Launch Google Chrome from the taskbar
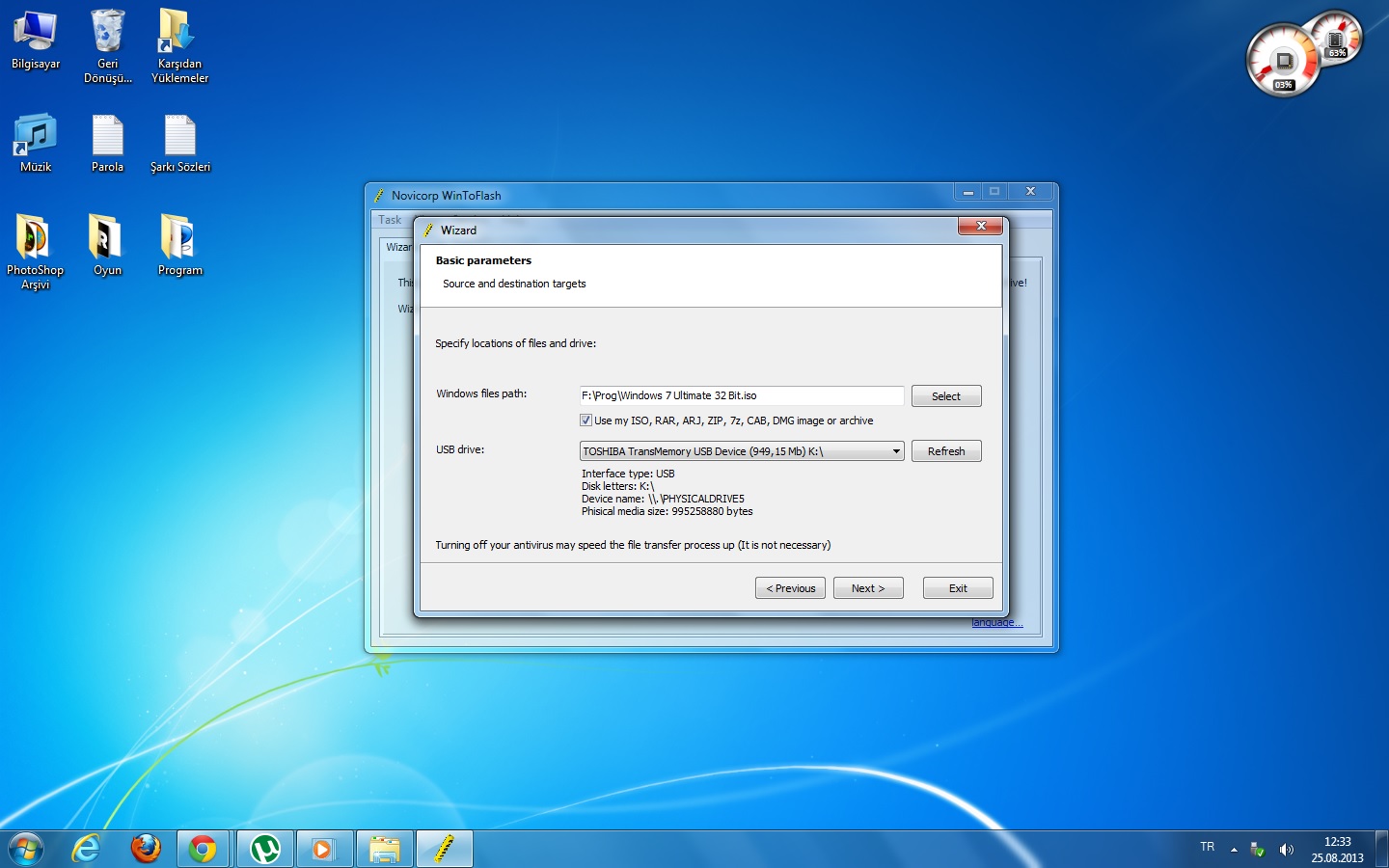 pyautogui.click(x=203, y=849)
